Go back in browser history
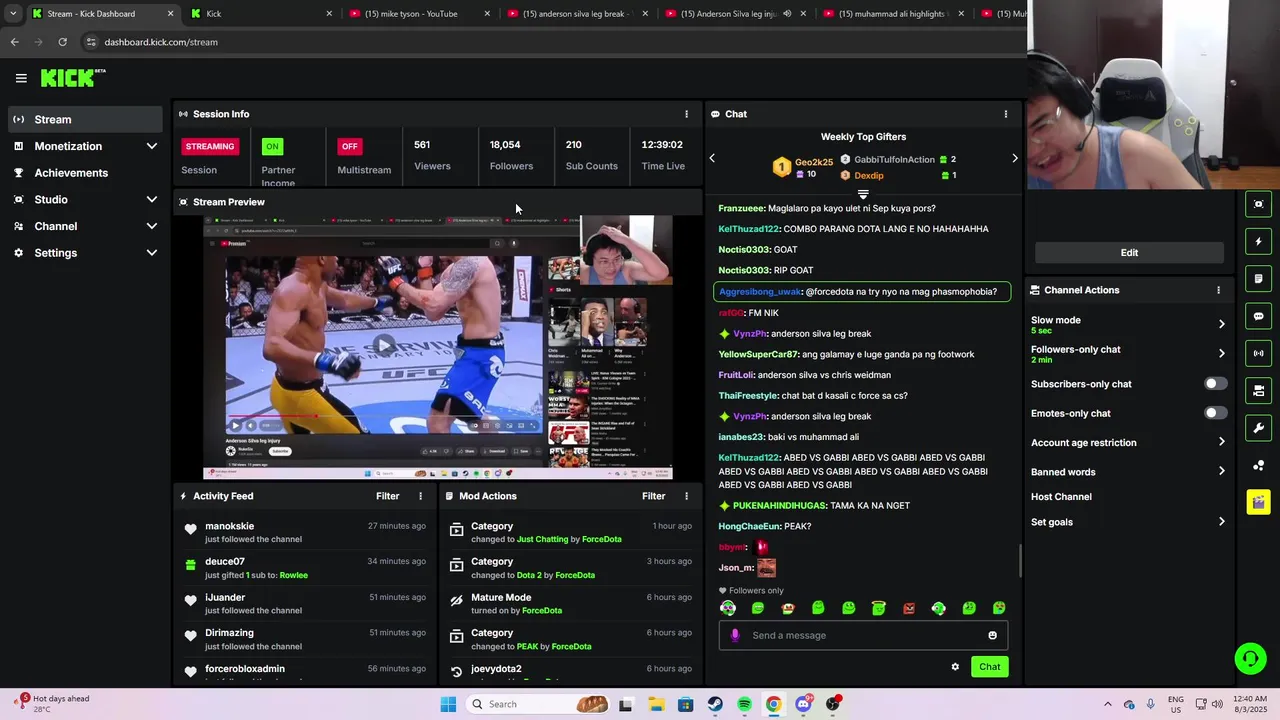 pyautogui.click(x=14, y=42)
